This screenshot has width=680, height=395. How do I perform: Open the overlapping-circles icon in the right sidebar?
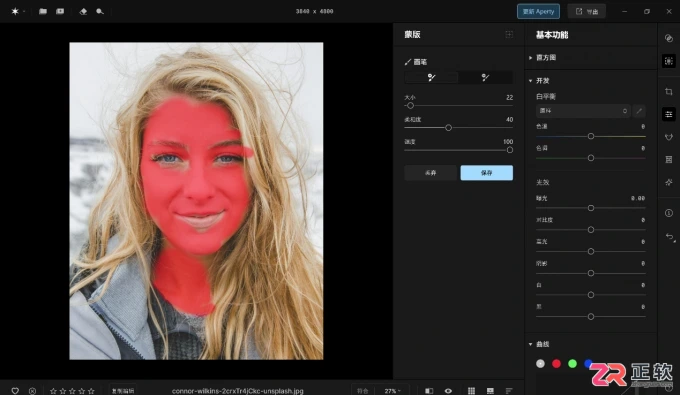(x=669, y=38)
